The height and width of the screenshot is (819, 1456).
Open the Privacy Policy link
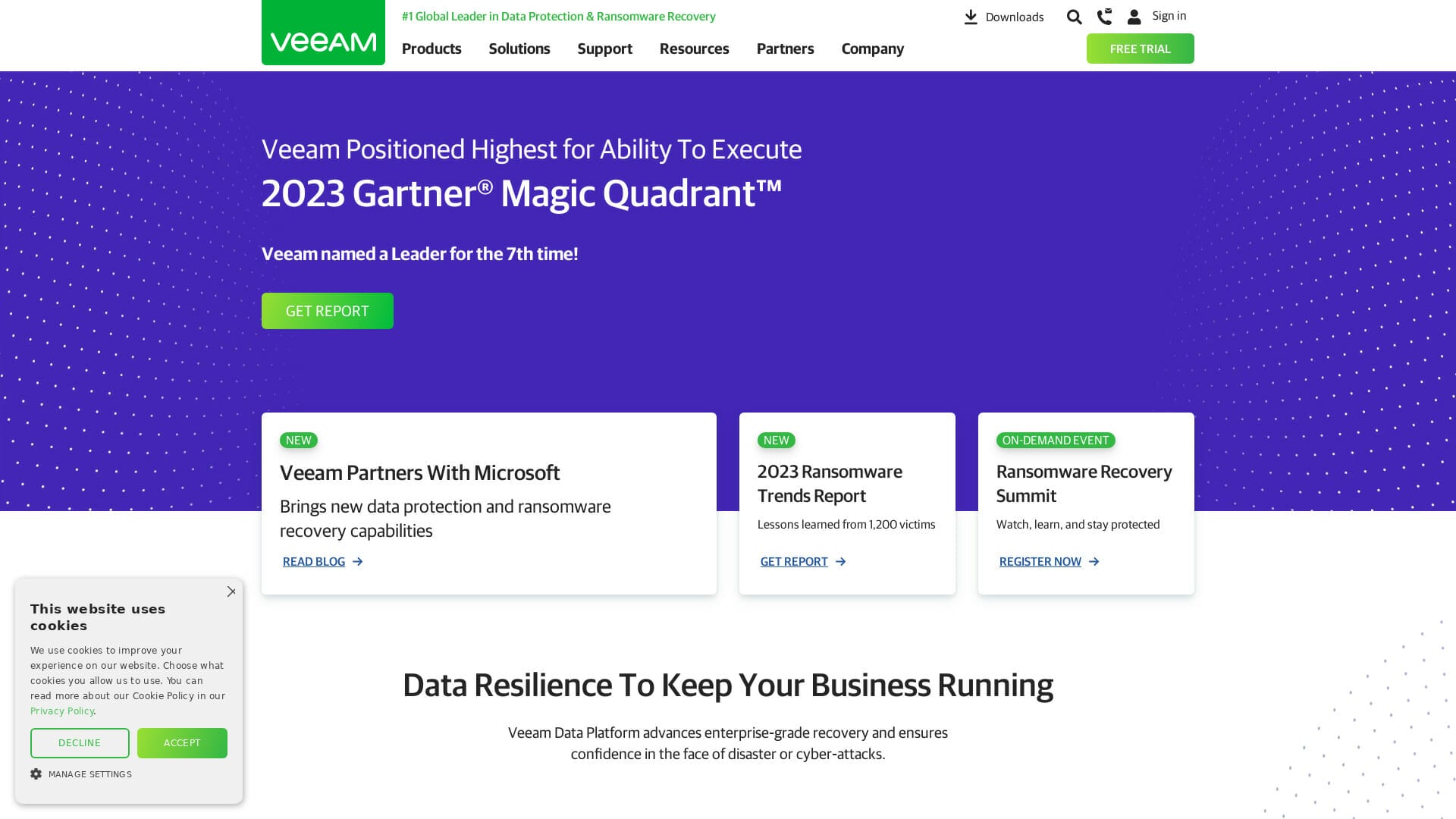(x=61, y=711)
